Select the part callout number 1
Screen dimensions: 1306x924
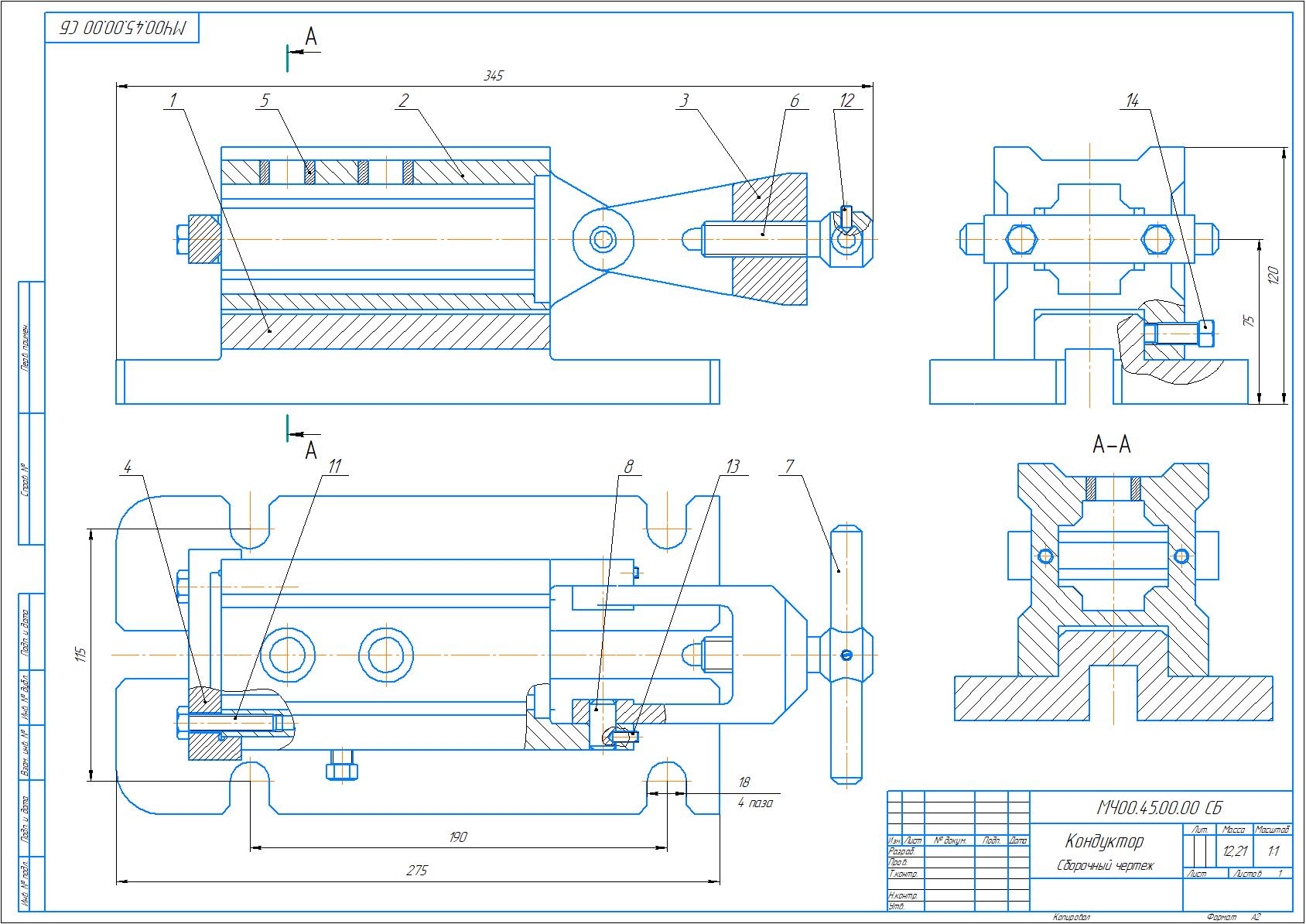[174, 100]
